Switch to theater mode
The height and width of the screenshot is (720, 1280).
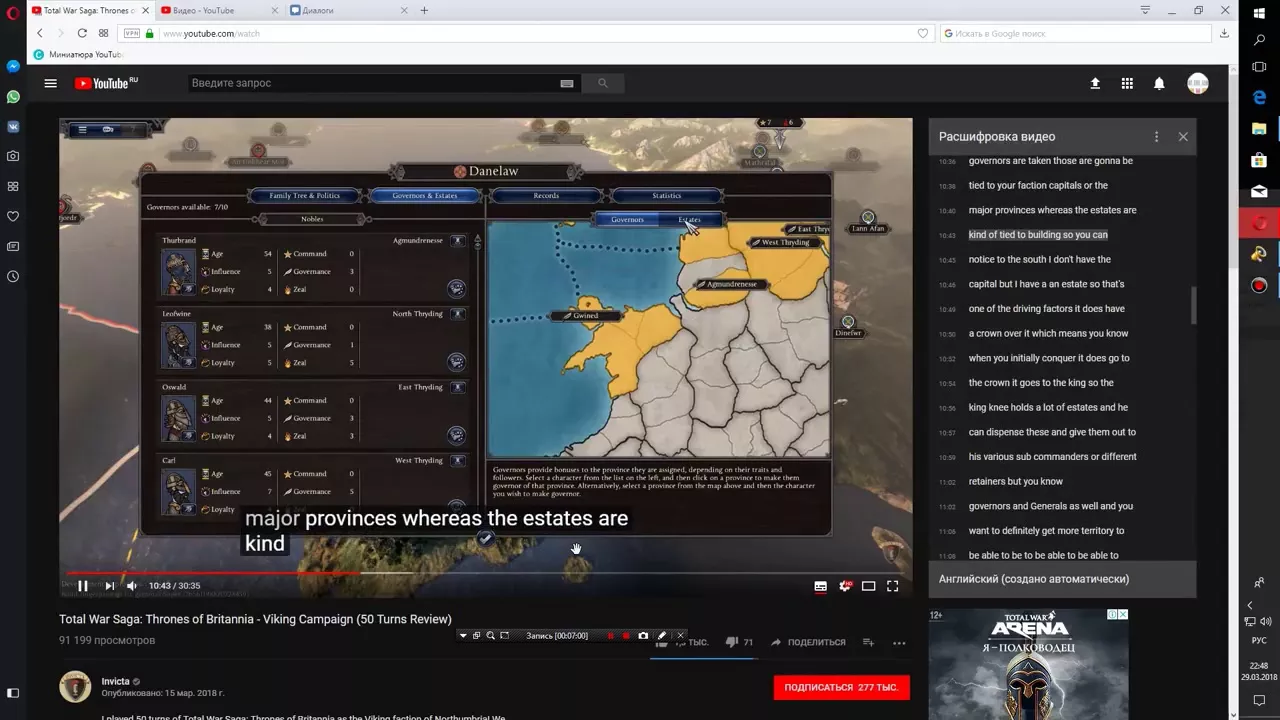pos(869,586)
